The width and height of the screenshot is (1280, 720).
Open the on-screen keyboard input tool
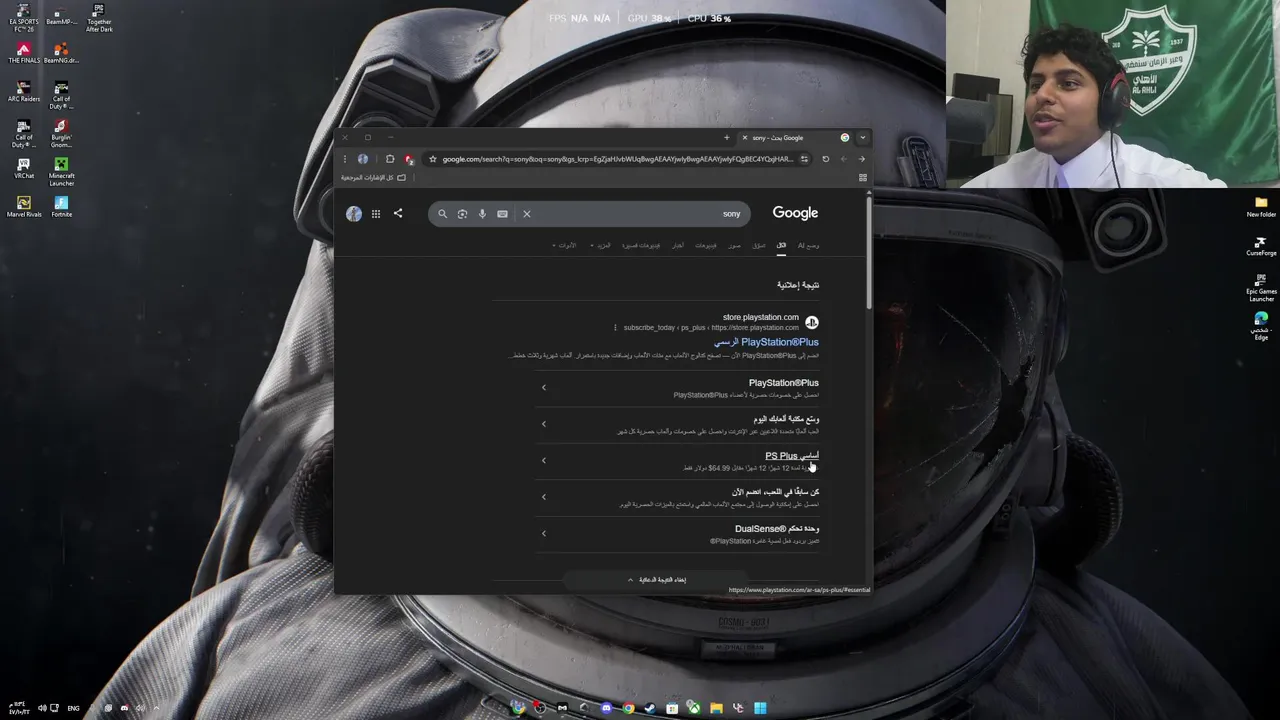click(502, 213)
